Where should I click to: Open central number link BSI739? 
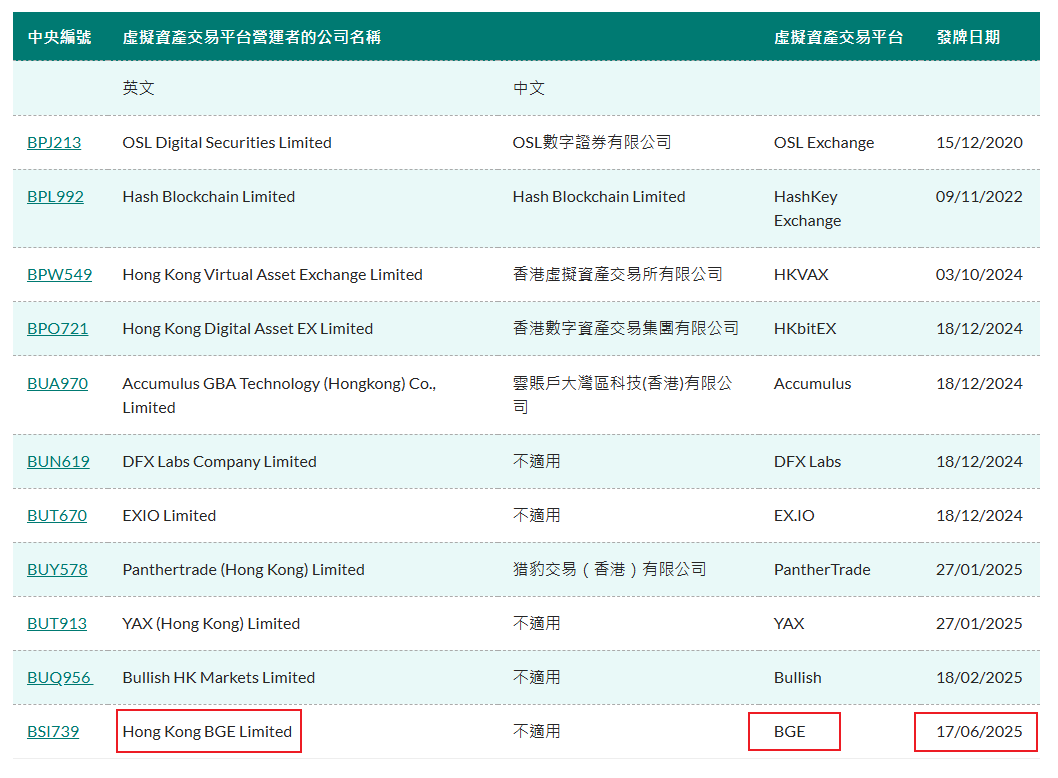click(53, 731)
